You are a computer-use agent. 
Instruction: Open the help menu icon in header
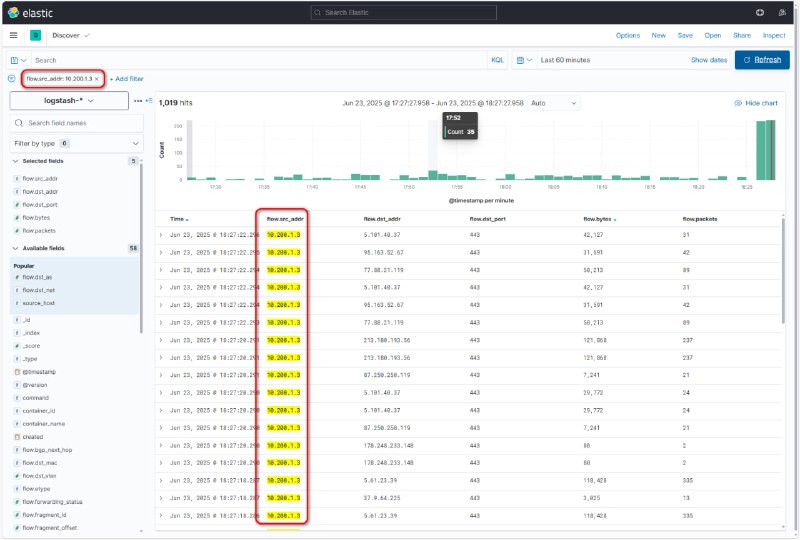click(760, 13)
